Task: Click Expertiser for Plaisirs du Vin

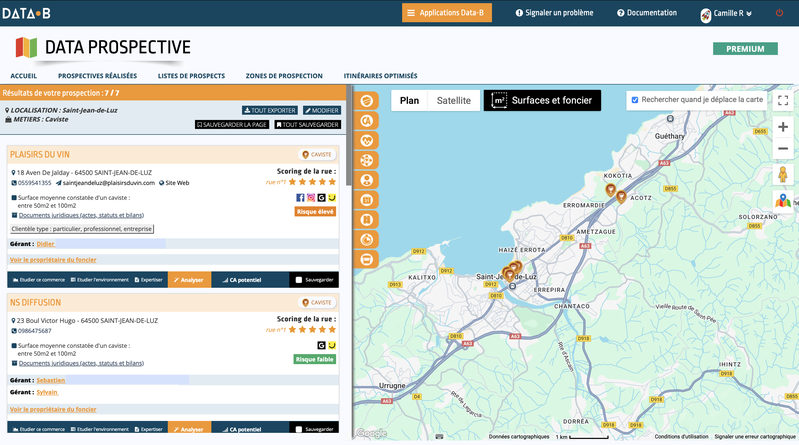Action: (148, 280)
